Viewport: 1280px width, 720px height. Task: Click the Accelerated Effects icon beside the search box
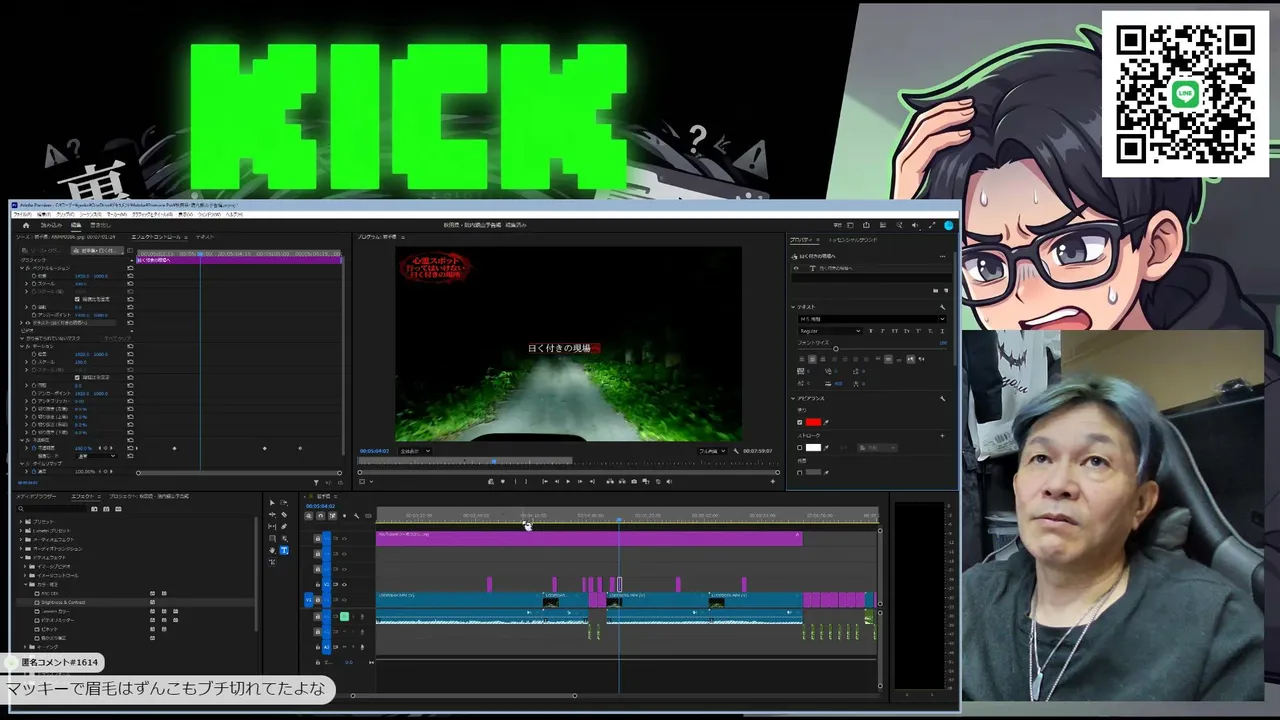pos(94,509)
